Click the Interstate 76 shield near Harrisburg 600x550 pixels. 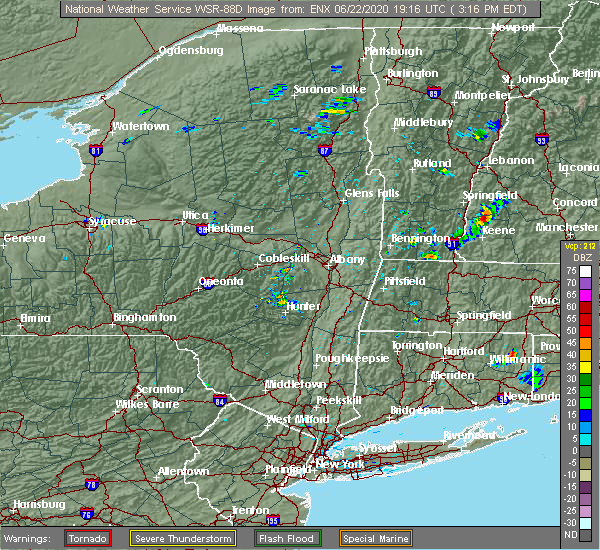click(86, 514)
